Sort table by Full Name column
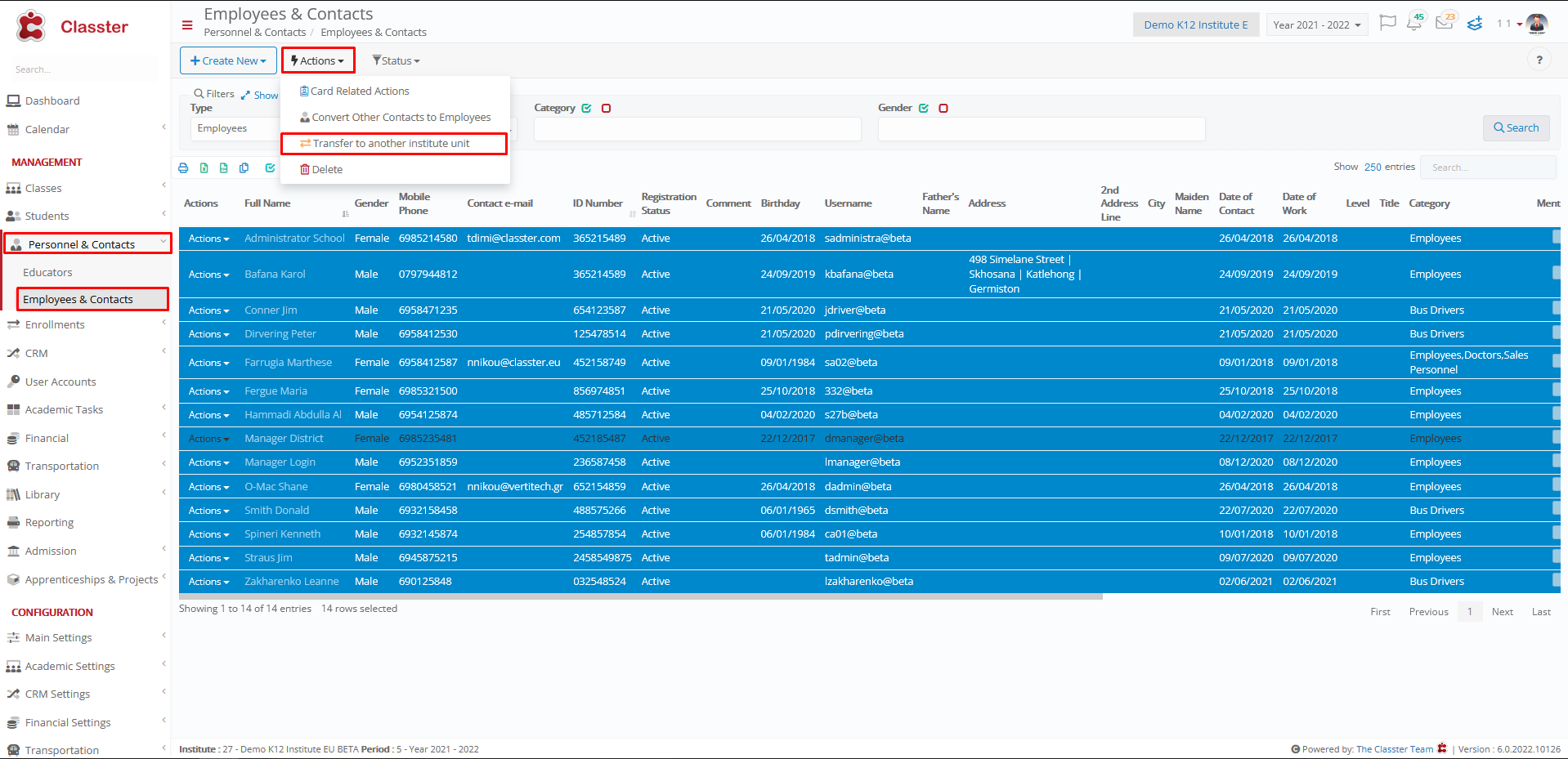Viewport: 1568px width, 759px height. pyautogui.click(x=267, y=203)
